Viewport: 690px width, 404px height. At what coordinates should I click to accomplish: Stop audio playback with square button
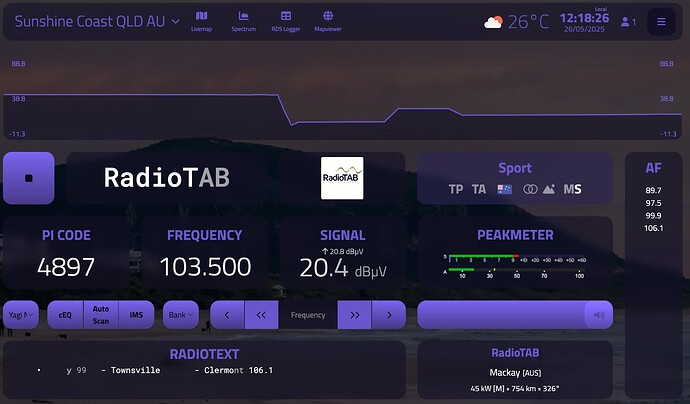[29, 178]
